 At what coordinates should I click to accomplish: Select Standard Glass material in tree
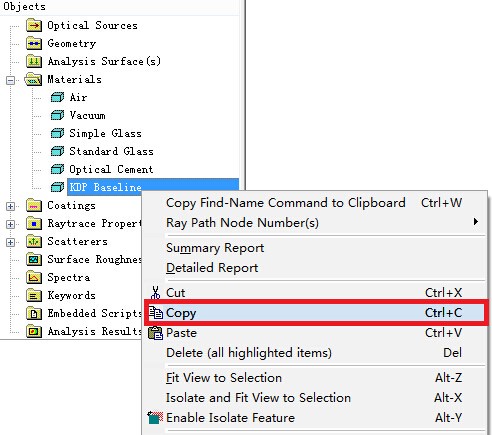click(111, 151)
